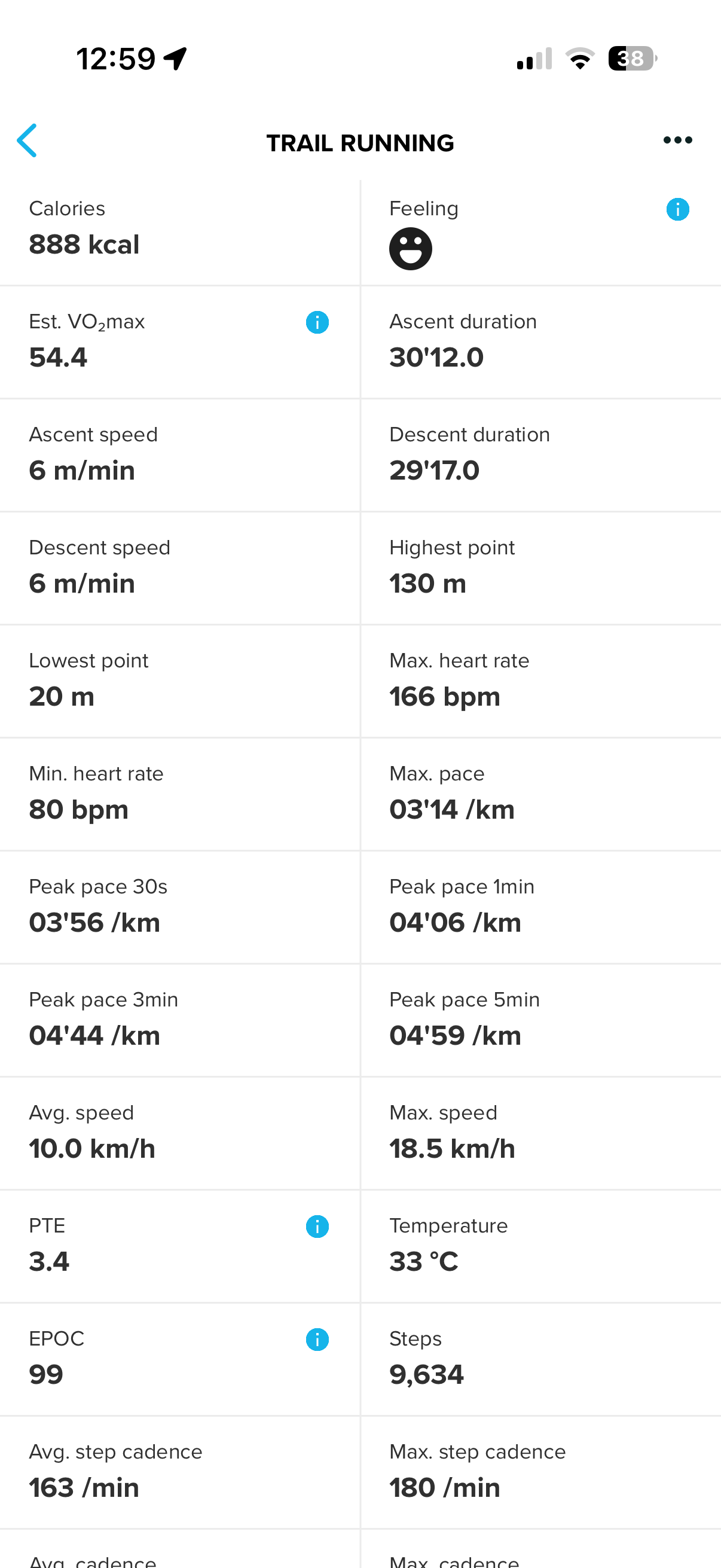Tap the PTE info icon
This screenshot has height=1568, width=721.
pos(317,1226)
